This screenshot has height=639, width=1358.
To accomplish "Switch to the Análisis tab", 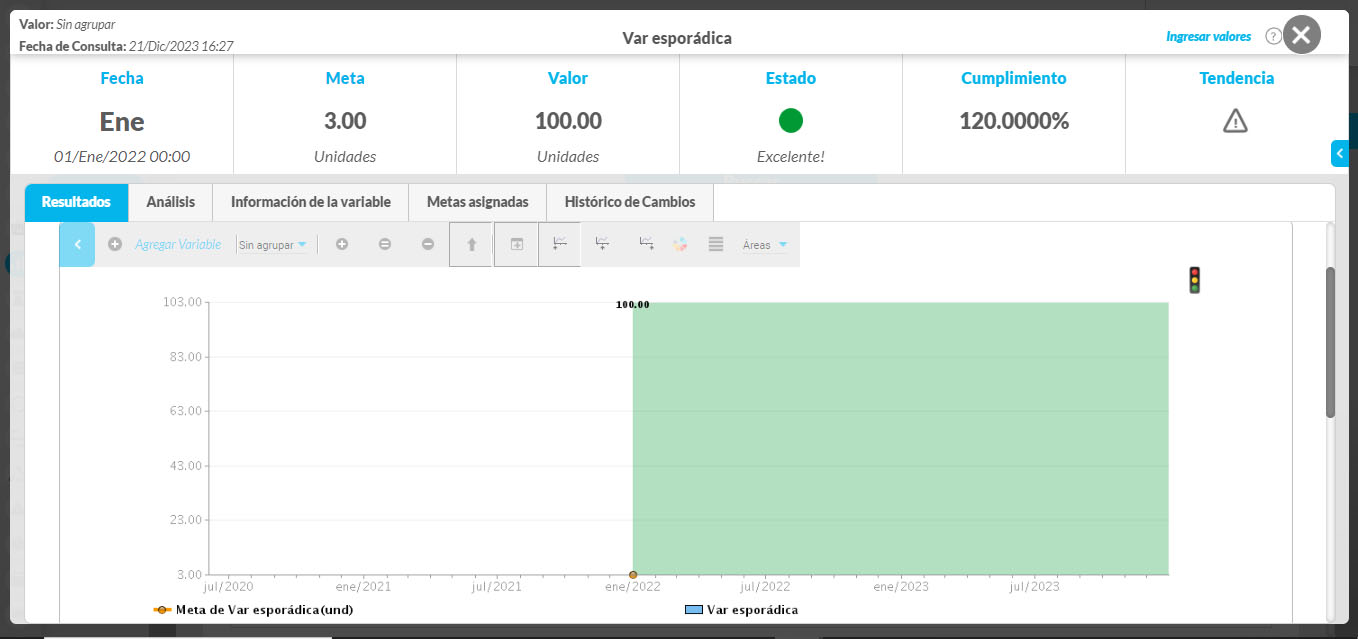I will (171, 202).
